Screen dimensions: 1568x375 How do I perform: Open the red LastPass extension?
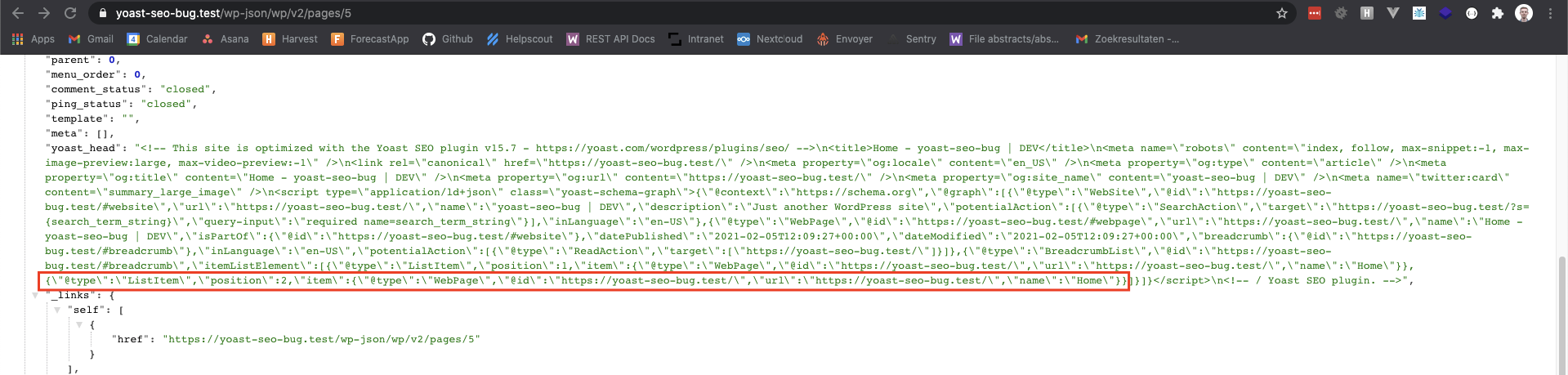coord(1315,13)
